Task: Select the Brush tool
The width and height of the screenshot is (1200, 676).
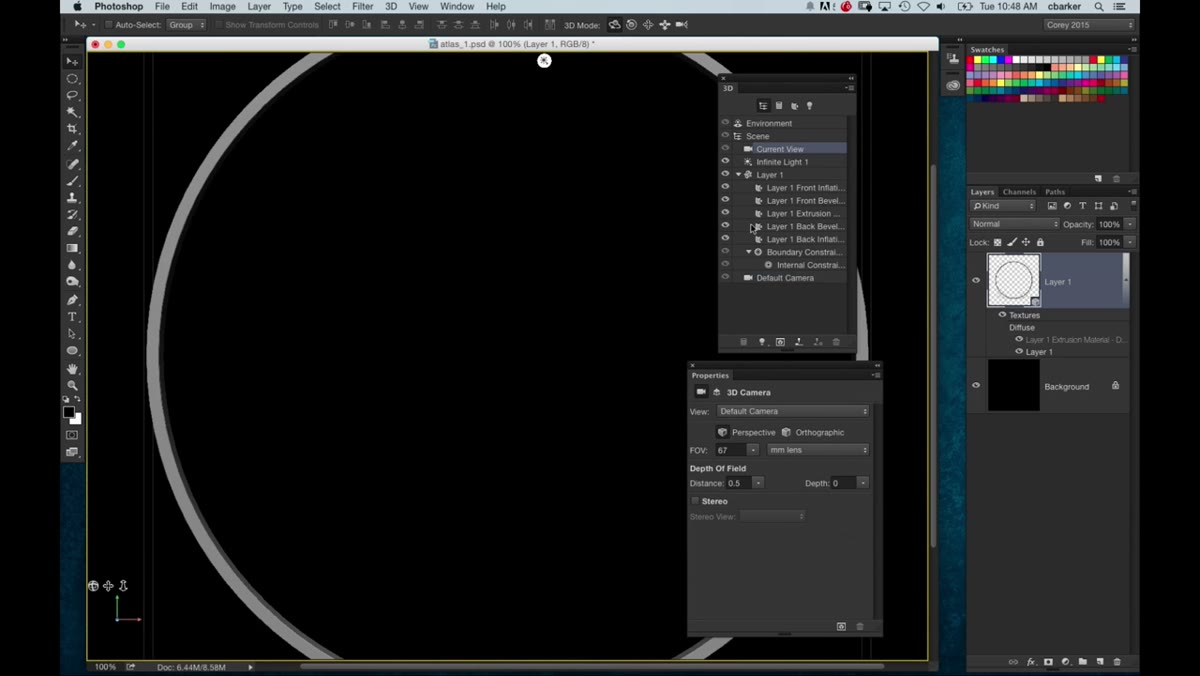Action: point(72,181)
